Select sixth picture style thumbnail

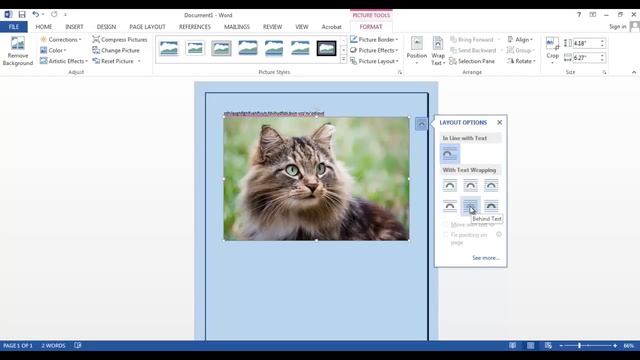pyautogui.click(x=300, y=48)
